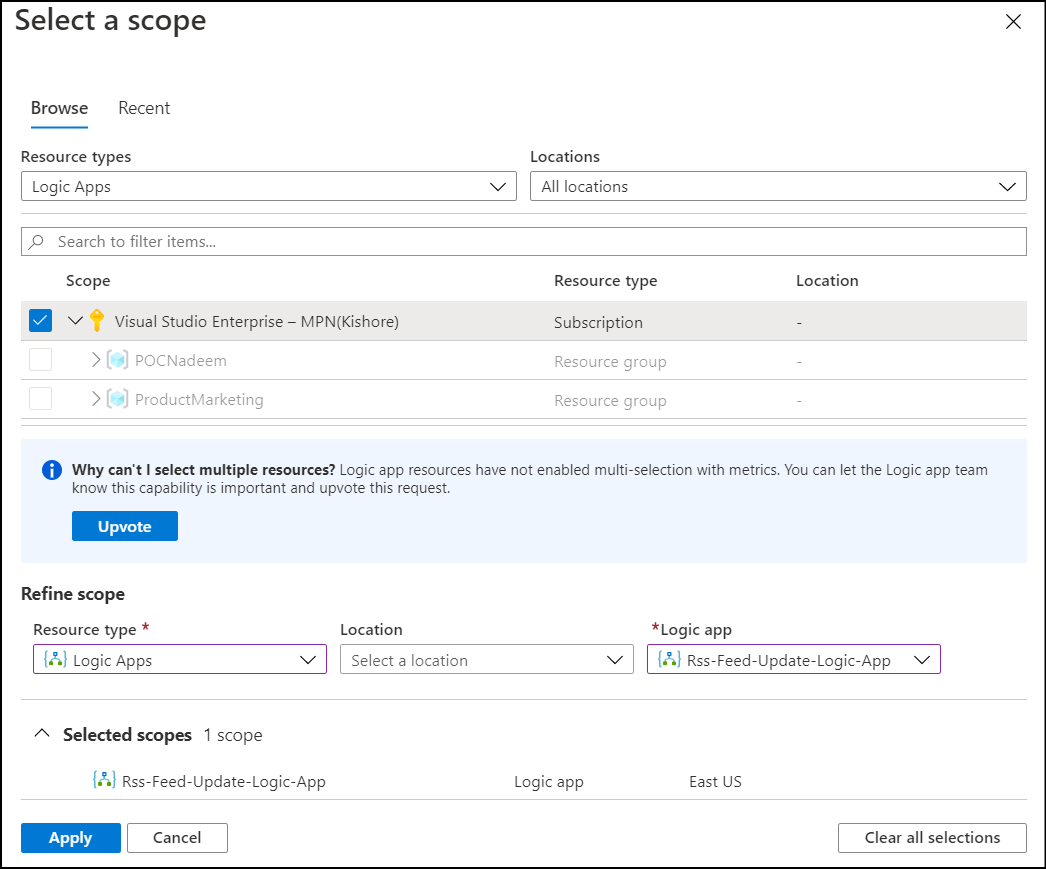Close the Select a scope pane
This screenshot has width=1046, height=869.
click(1013, 22)
